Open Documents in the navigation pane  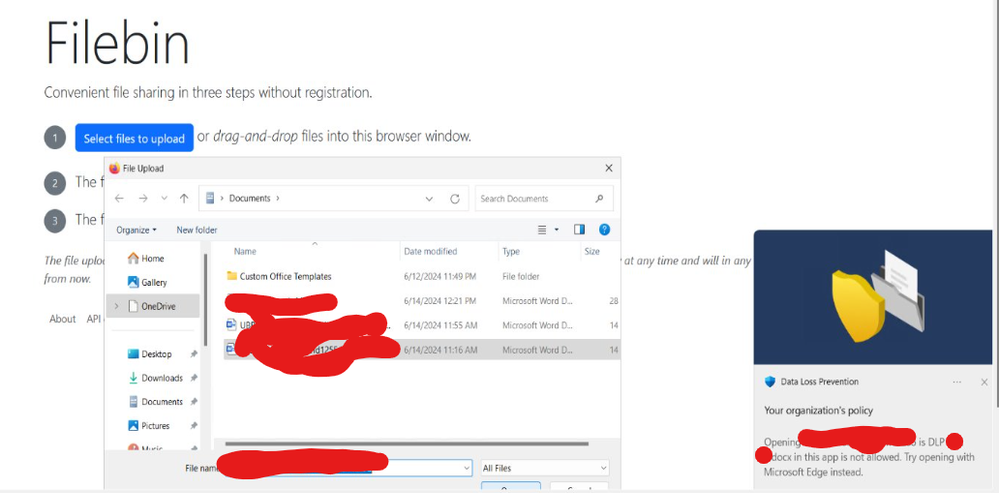(x=162, y=402)
